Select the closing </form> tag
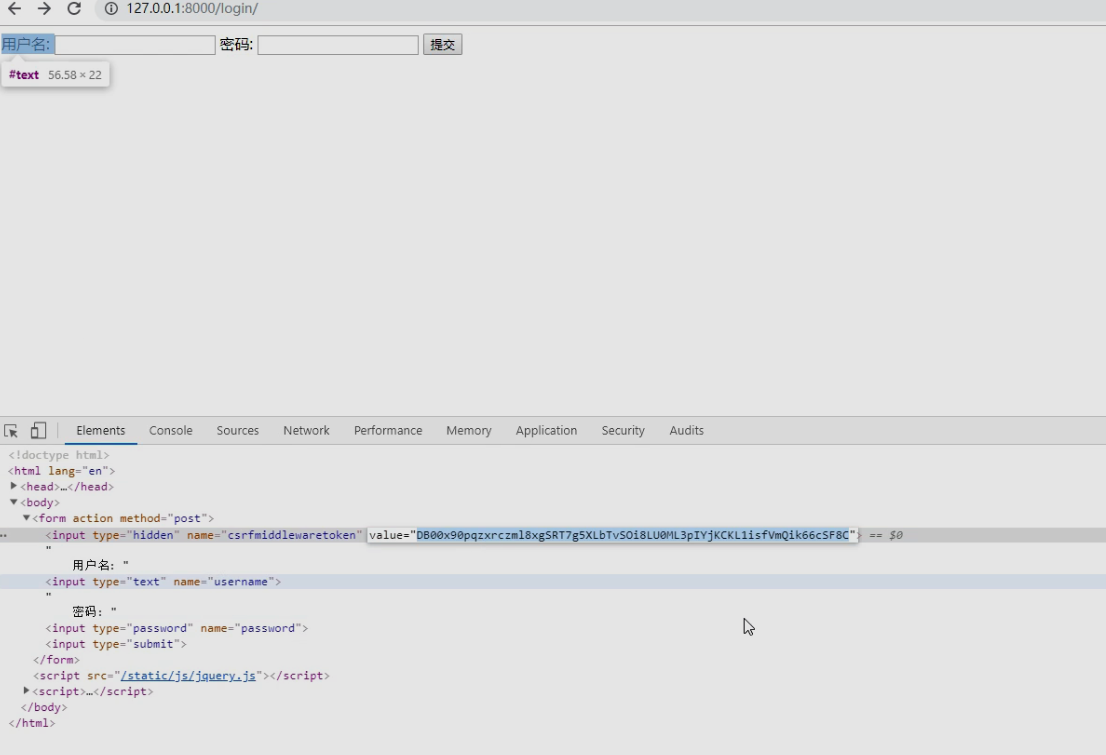 pos(56,660)
